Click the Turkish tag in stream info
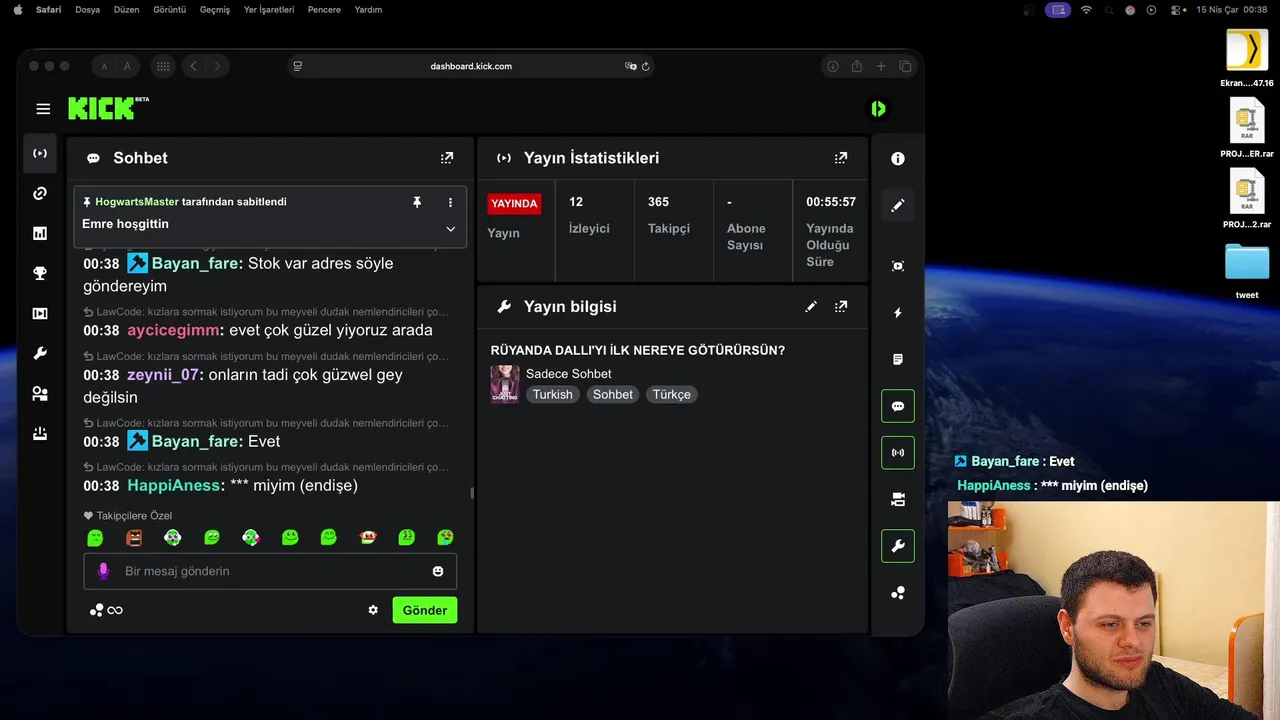This screenshot has width=1280, height=720. click(553, 394)
